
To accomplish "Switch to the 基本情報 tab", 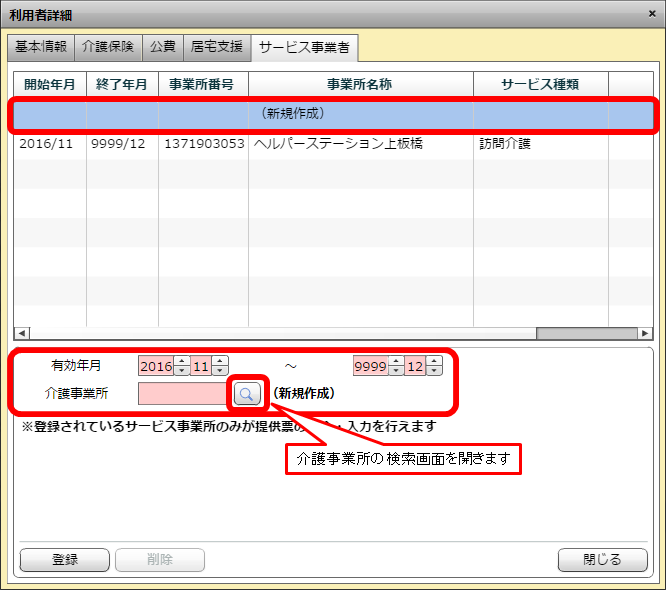I will pos(41,47).
